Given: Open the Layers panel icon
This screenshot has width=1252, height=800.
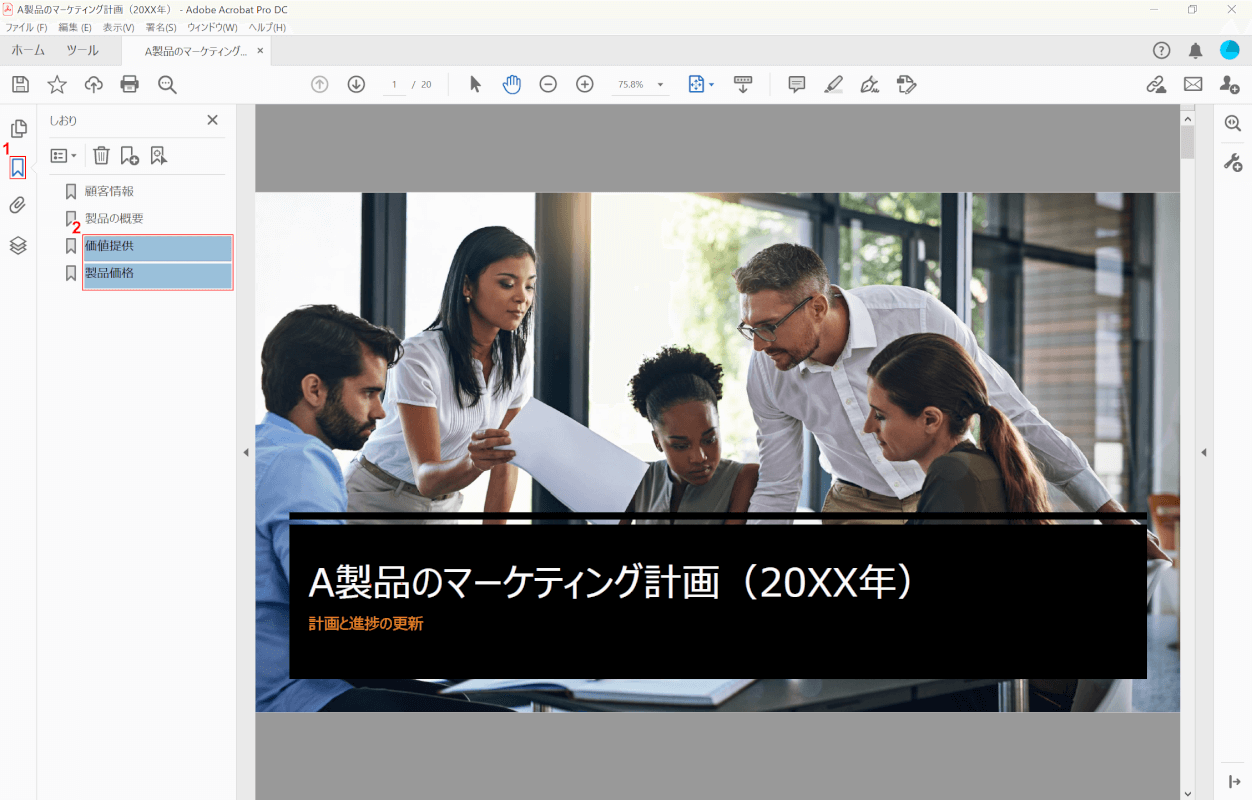Looking at the screenshot, I should coord(18,245).
